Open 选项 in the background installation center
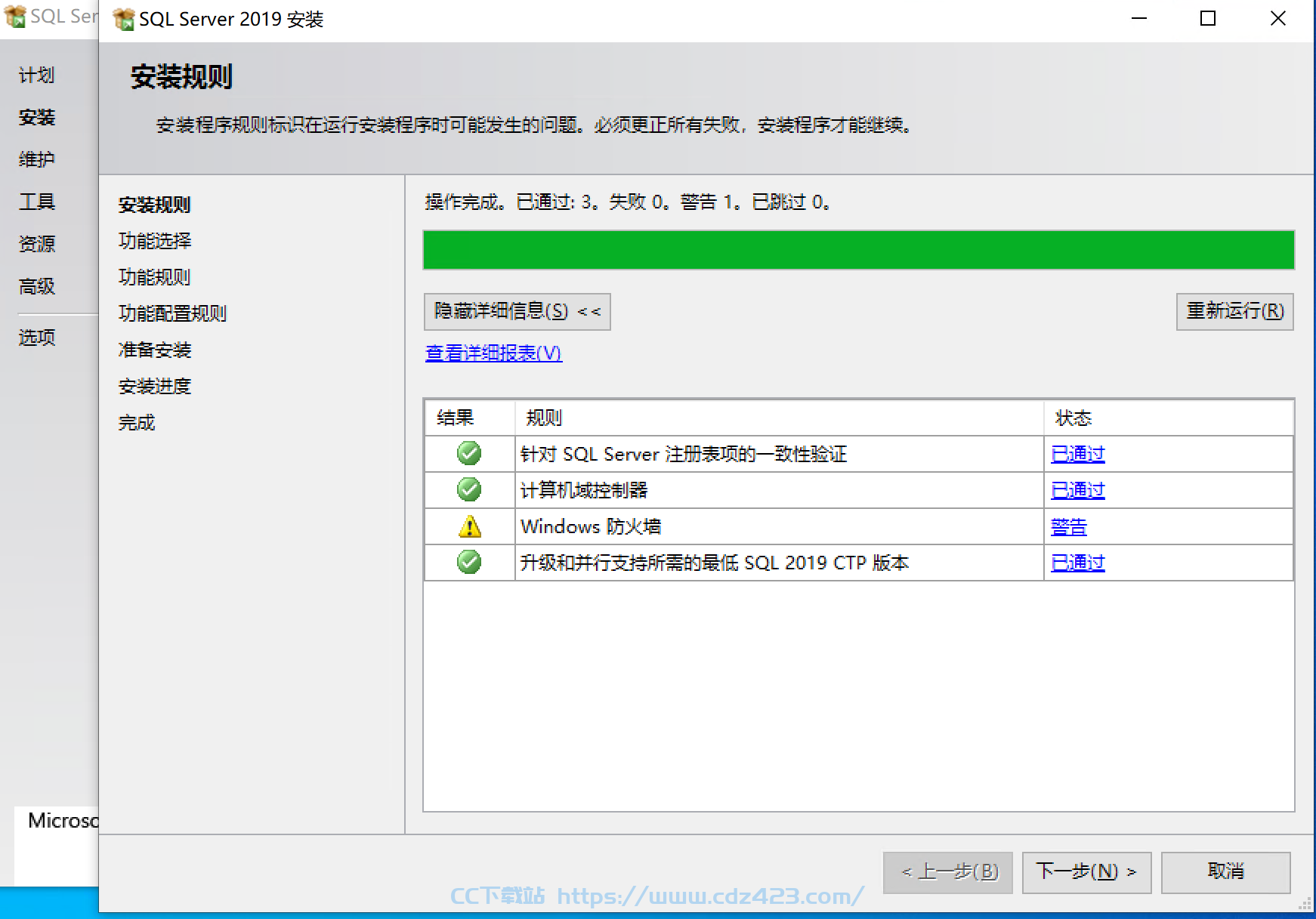Image resolution: width=1316 pixels, height=919 pixels. click(x=37, y=338)
